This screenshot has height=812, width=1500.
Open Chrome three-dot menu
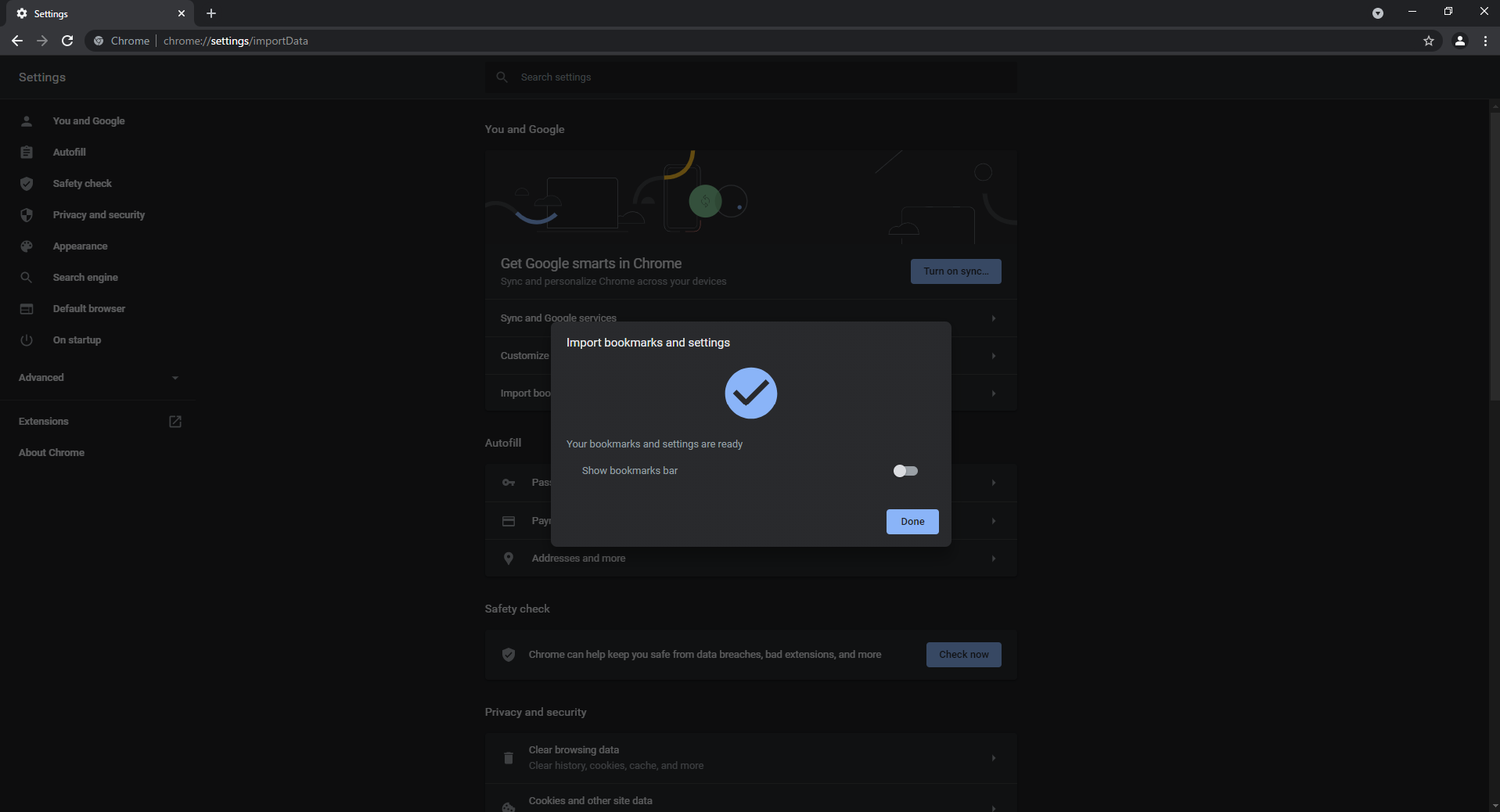pyautogui.click(x=1485, y=41)
